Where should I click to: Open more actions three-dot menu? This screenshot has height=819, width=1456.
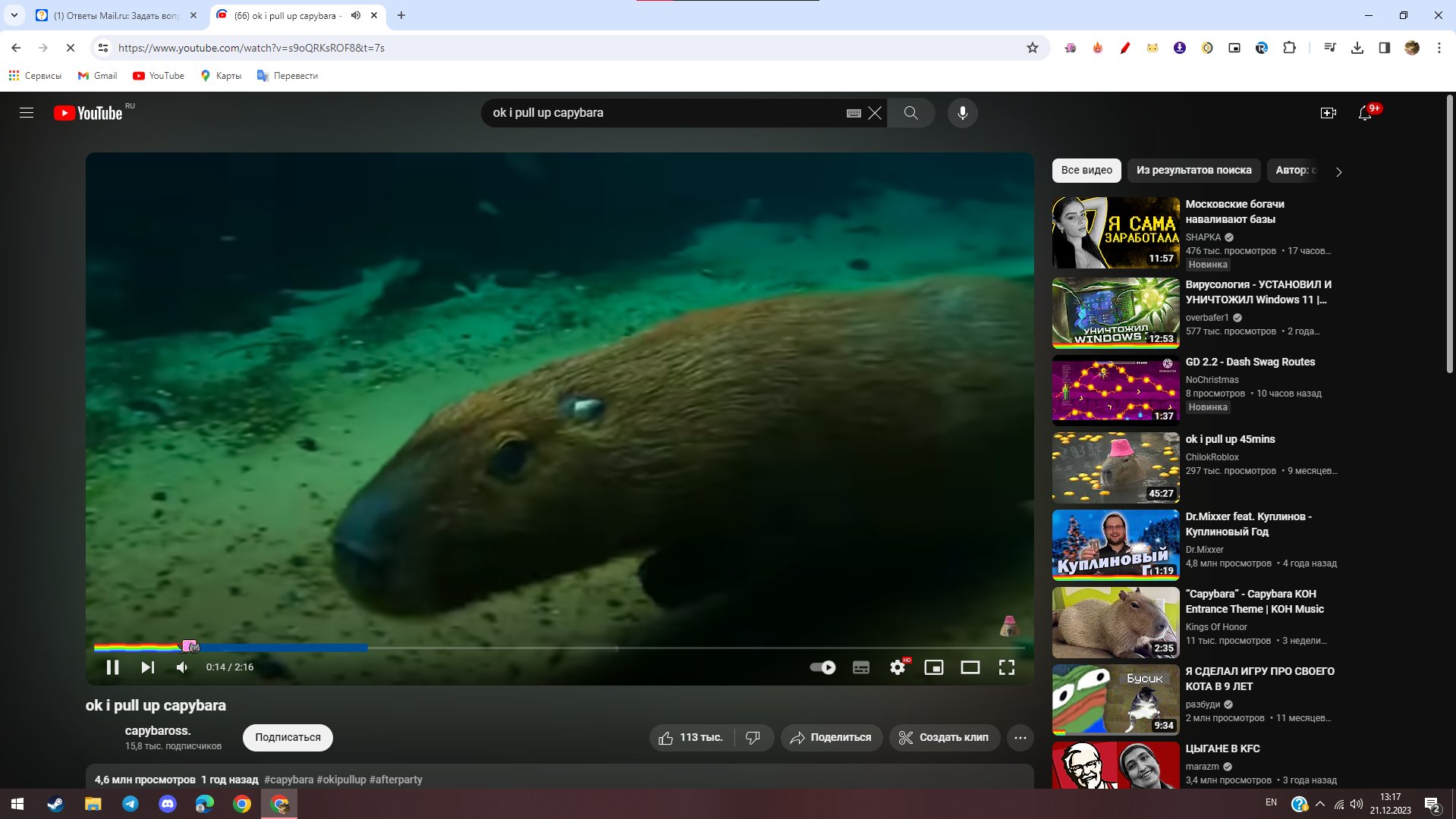pyautogui.click(x=1020, y=737)
